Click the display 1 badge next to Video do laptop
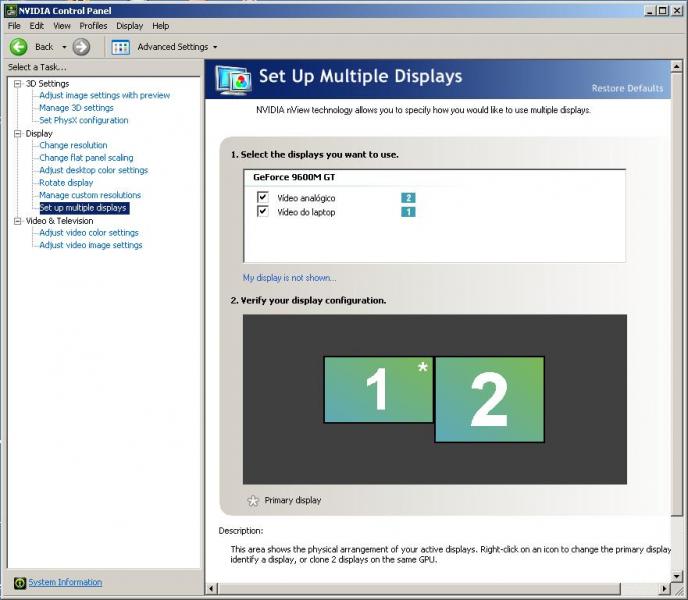Viewport: 688px width, 600px height. click(x=408, y=212)
